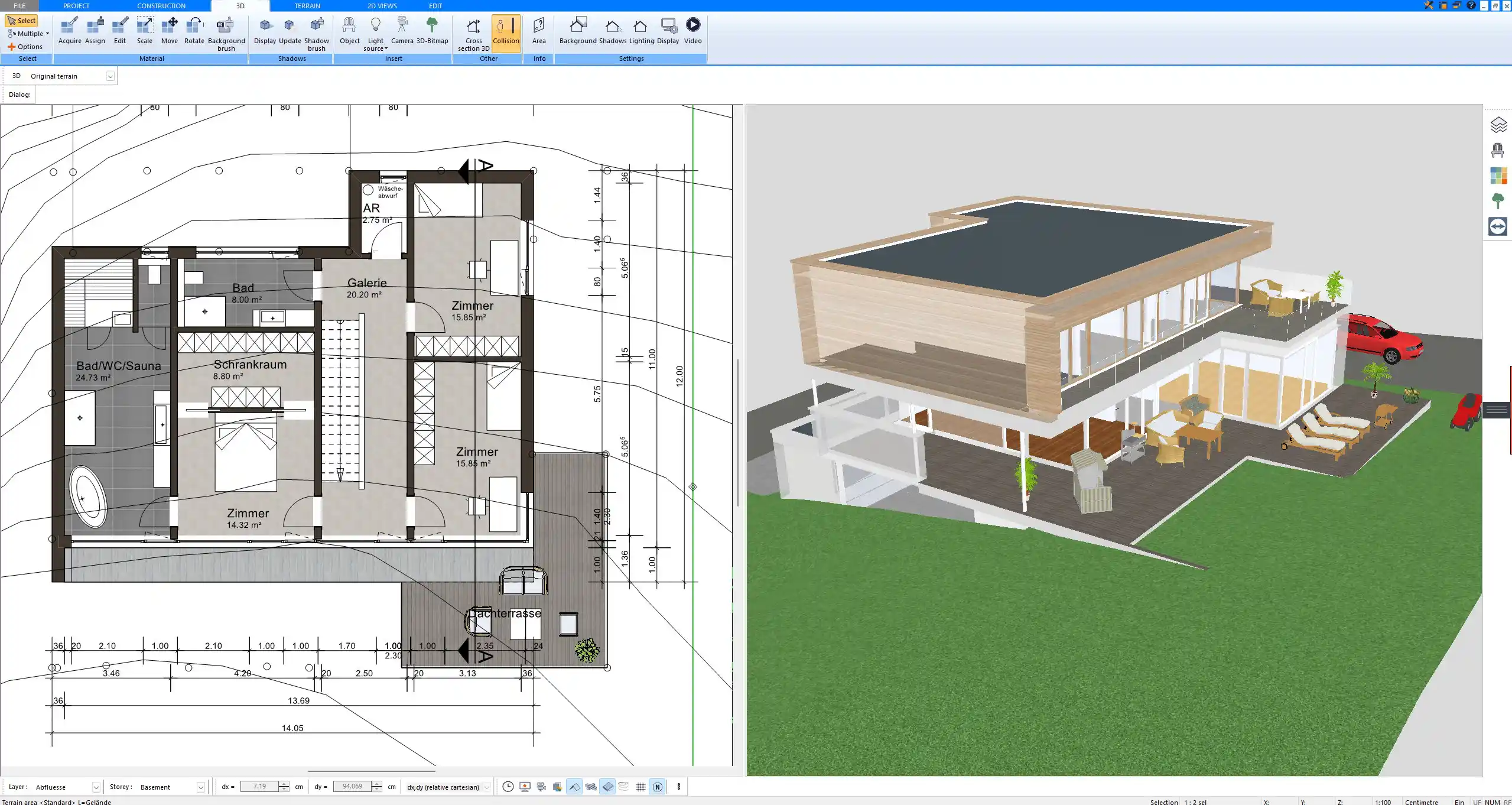The image size is (1512, 805).
Task: Select the Shadow brush tool
Action: (317, 34)
